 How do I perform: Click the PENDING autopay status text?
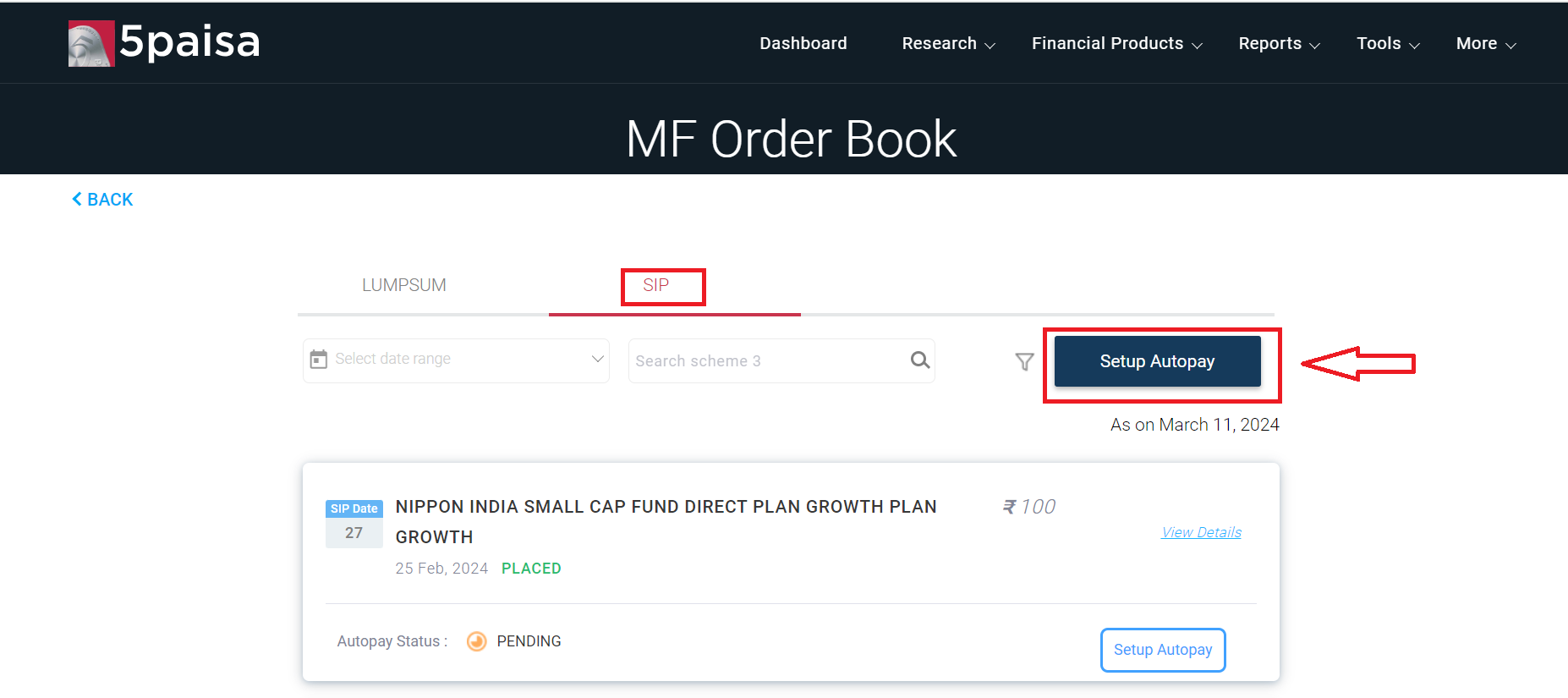(529, 641)
